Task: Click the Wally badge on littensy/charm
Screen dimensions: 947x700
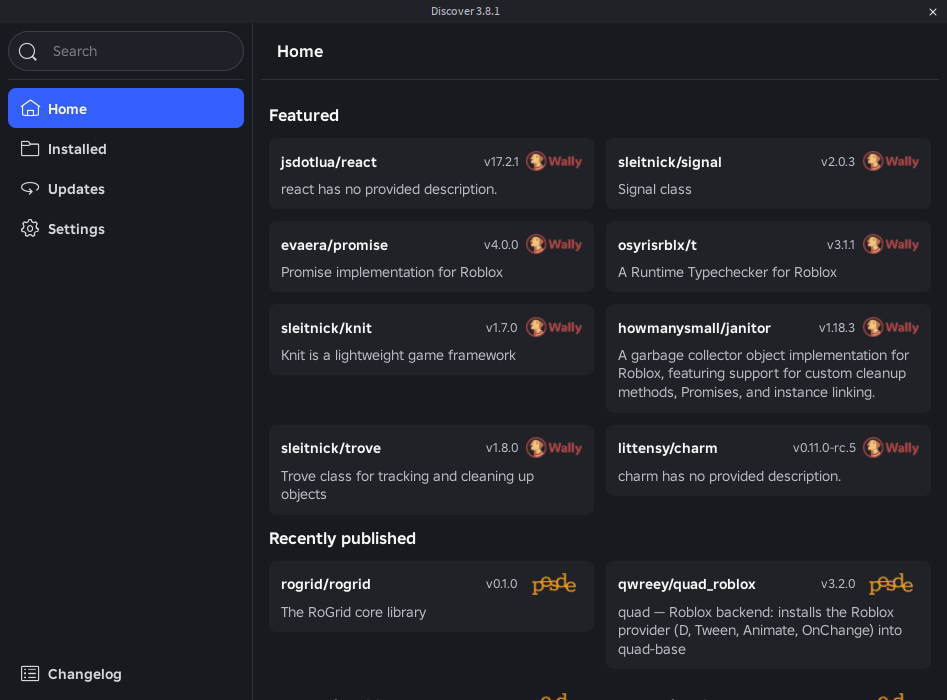Action: 891,448
